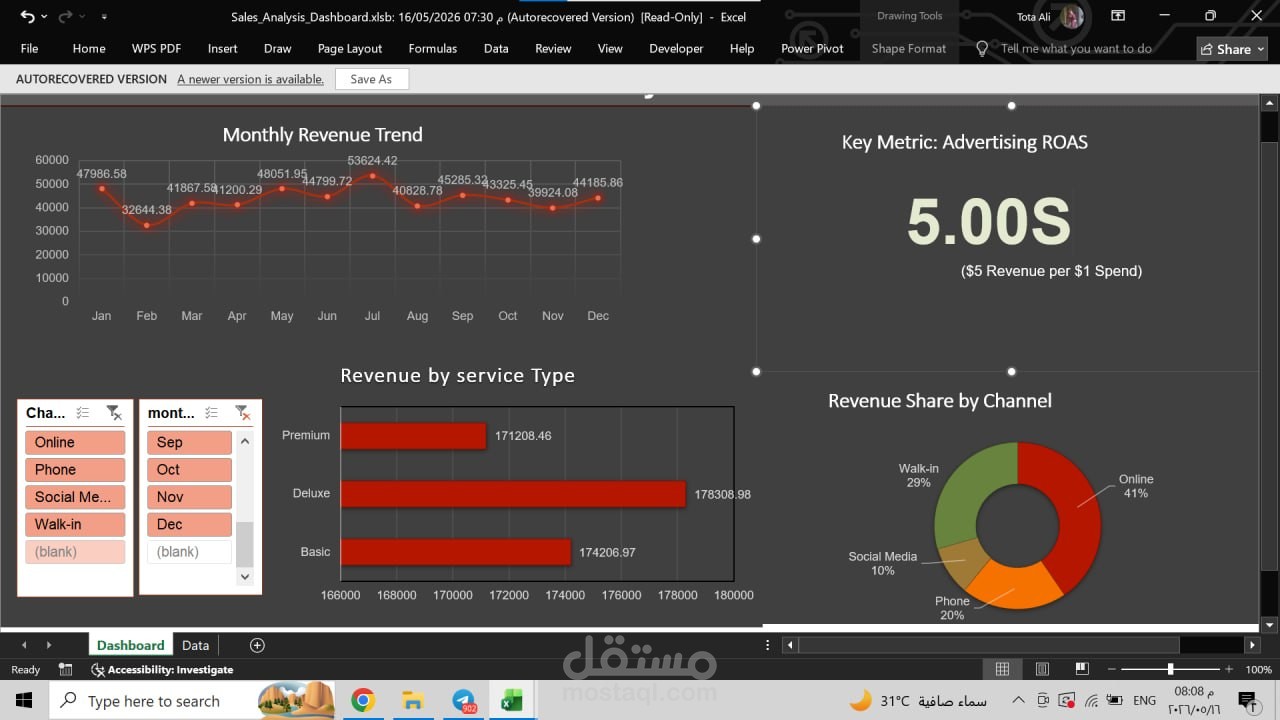Select Phone in Channel slicer
Viewport: 1280px width, 720px height.
[75, 469]
